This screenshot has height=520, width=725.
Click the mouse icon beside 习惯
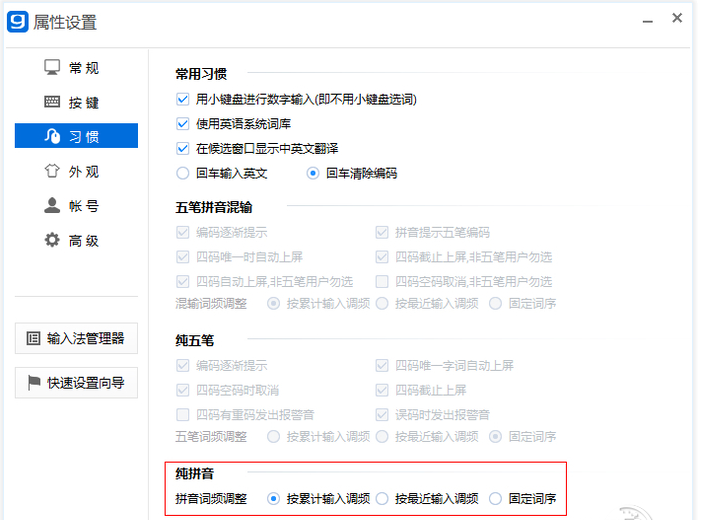[52, 136]
